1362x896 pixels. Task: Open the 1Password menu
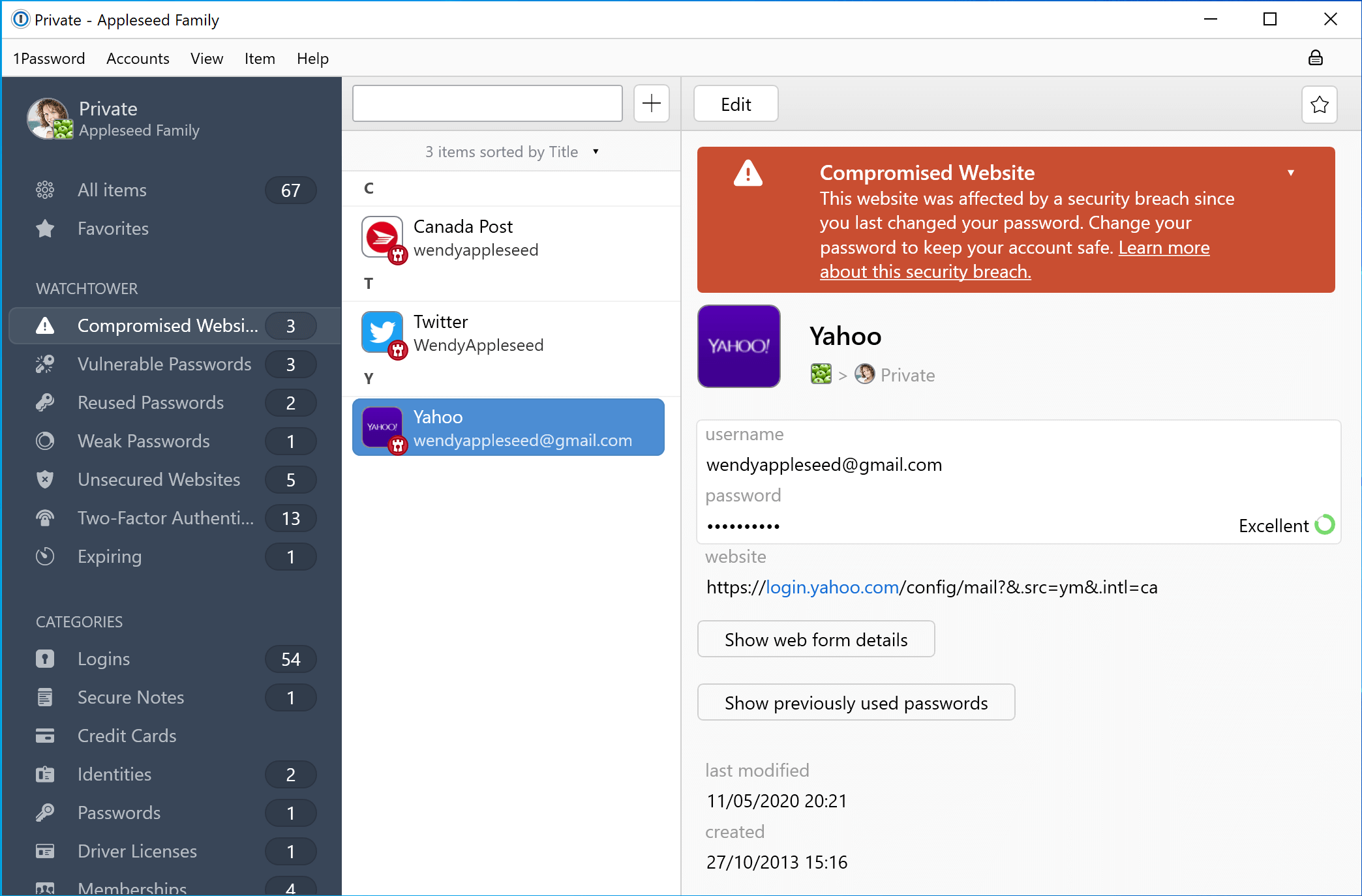click(49, 59)
